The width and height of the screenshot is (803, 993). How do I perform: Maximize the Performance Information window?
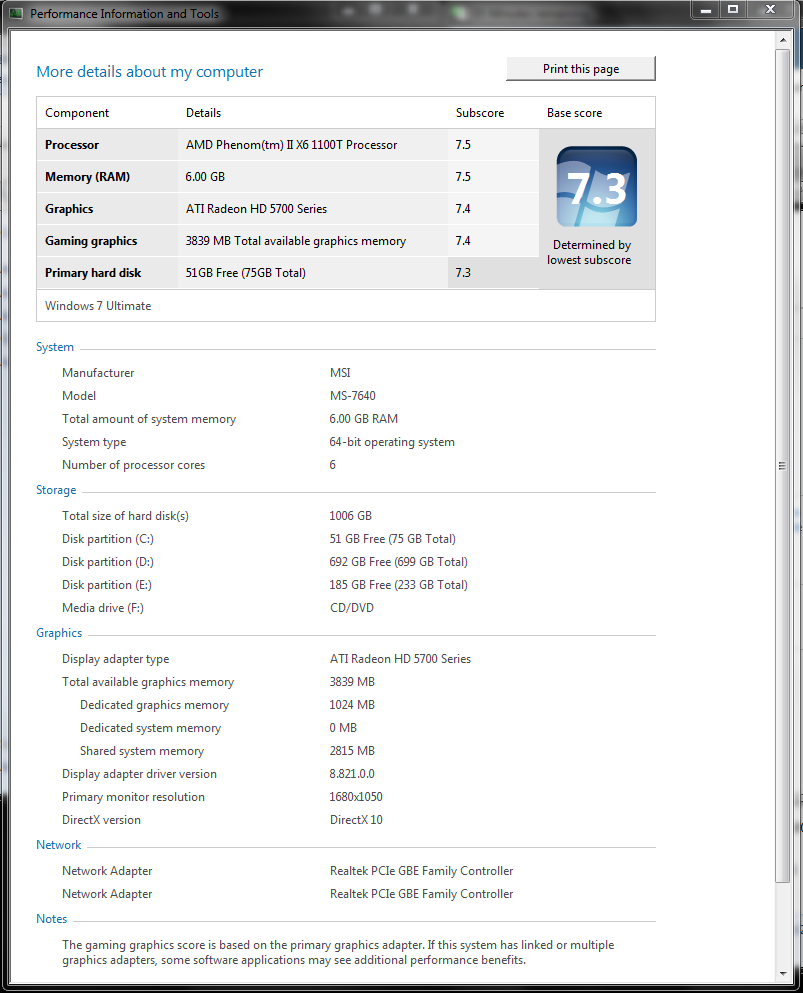pos(733,10)
